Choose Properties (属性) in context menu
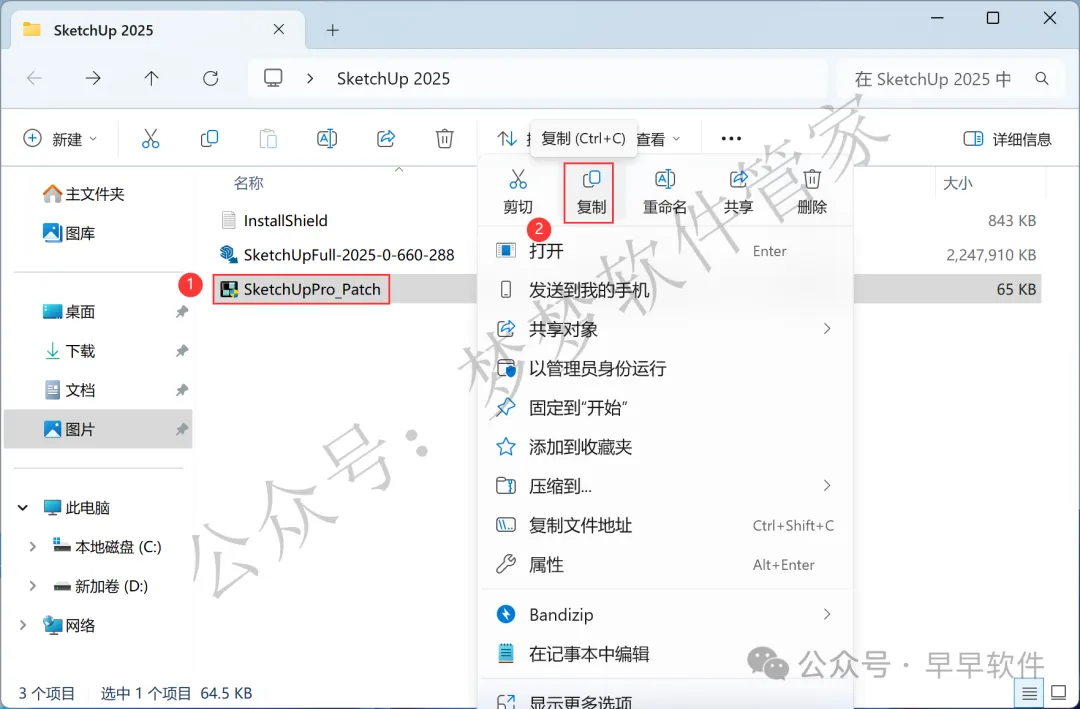 point(665,565)
